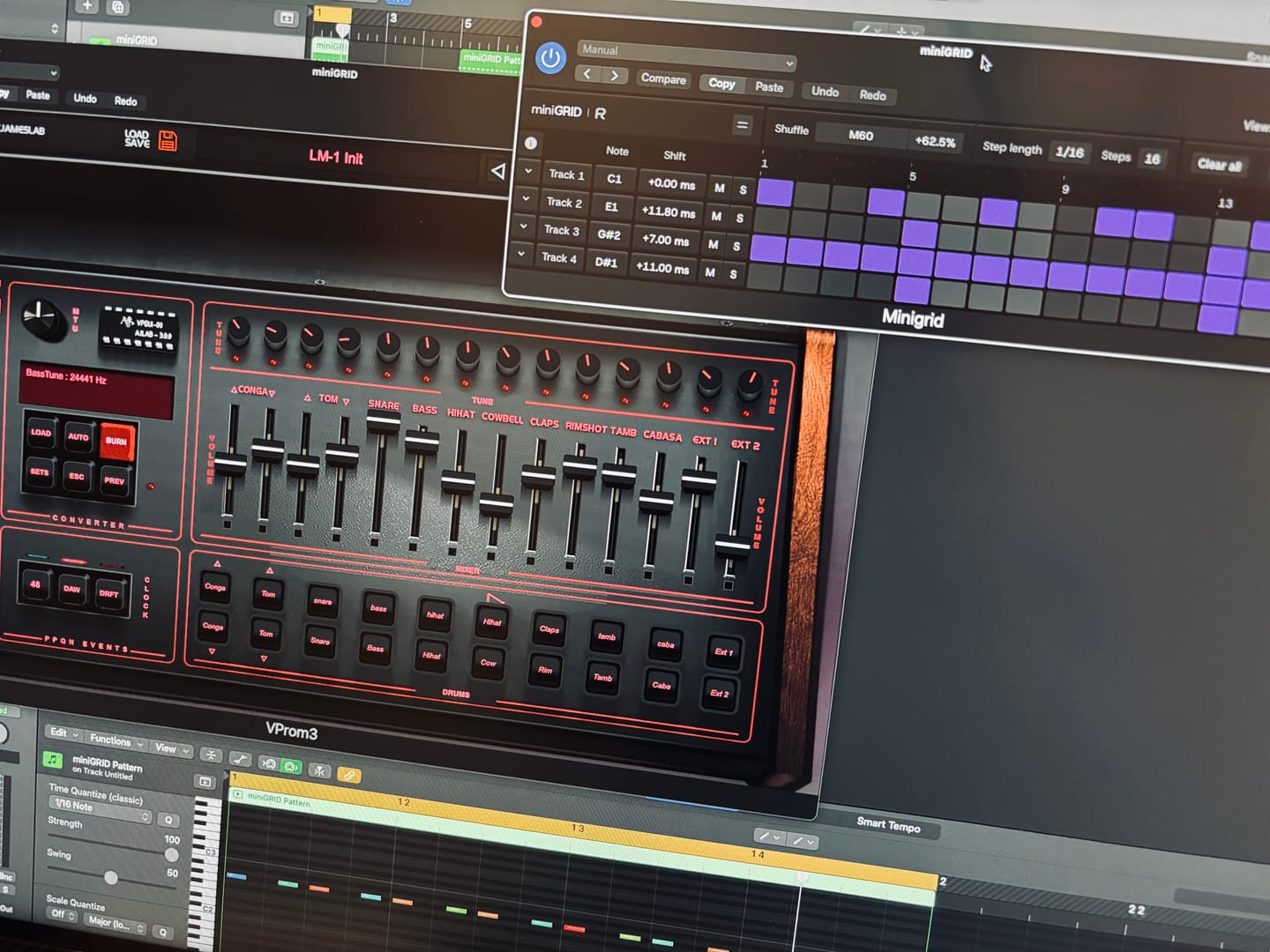The image size is (1270, 952).
Task: Open the piano roll Edit menu
Action: 63,733
